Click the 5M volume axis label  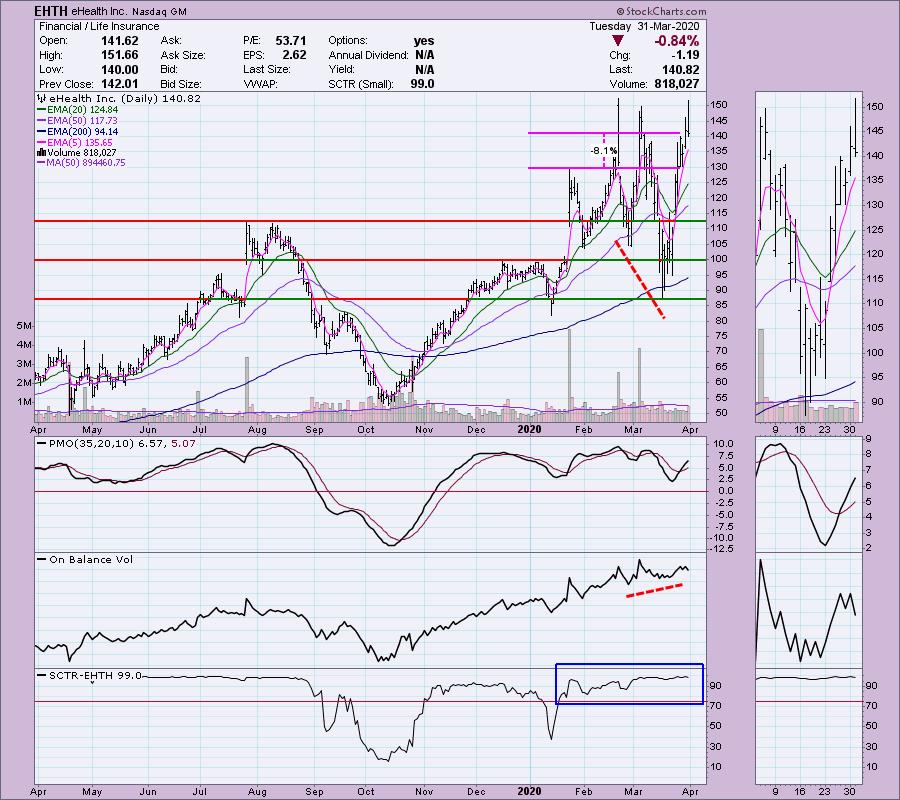[25, 326]
